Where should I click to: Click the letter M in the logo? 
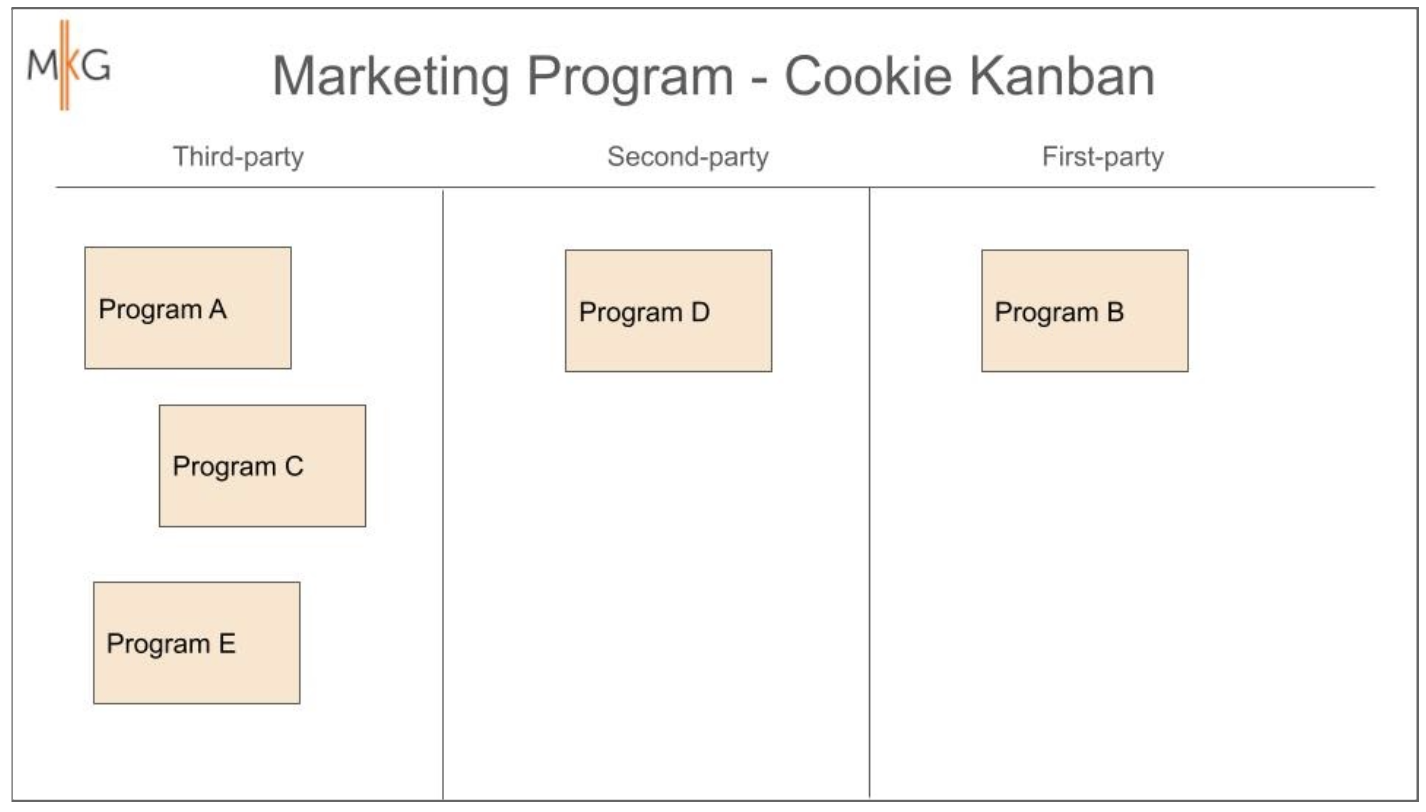(x=42, y=67)
